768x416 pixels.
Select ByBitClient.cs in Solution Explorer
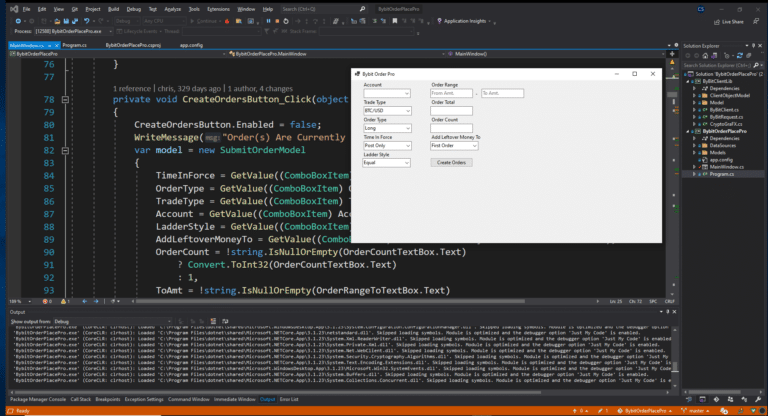coord(724,110)
